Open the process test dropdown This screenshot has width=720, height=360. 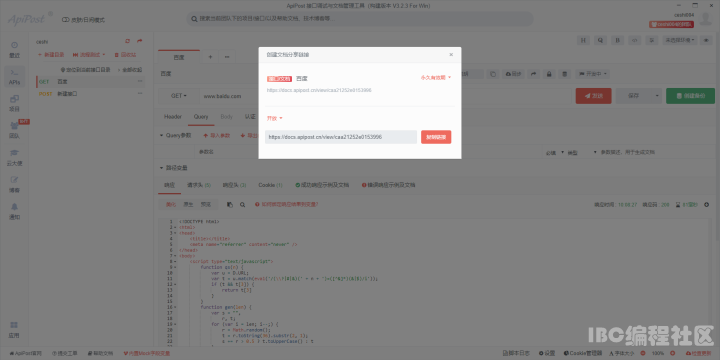click(x=89, y=55)
